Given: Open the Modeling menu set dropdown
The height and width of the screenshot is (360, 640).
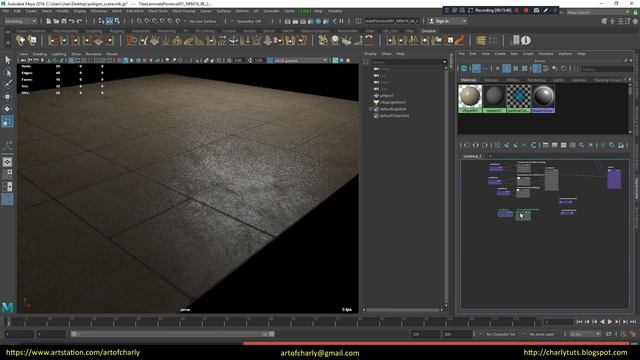Looking at the screenshot, I should click(20, 21).
